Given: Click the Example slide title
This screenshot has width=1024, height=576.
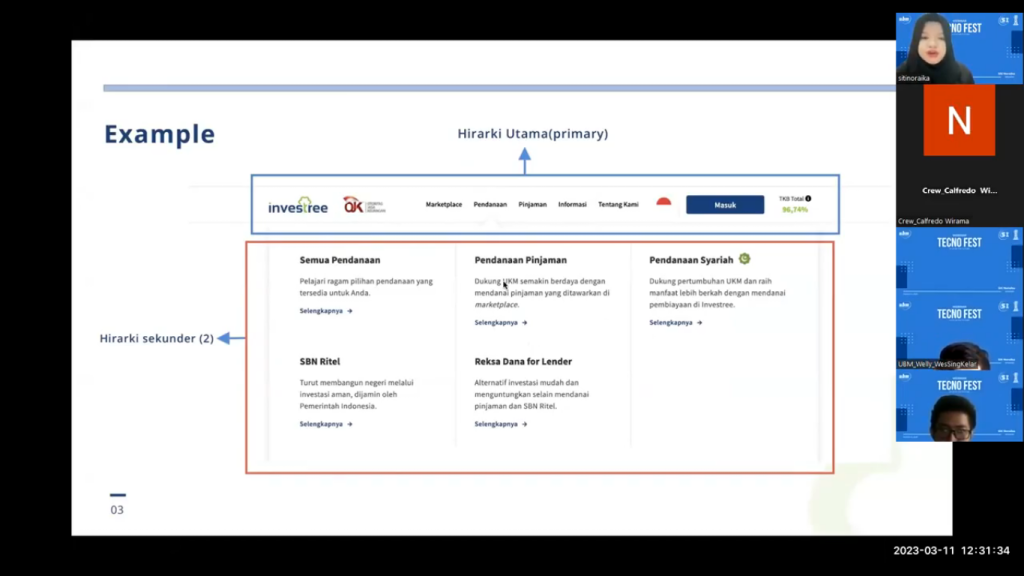Looking at the screenshot, I should click(x=159, y=134).
